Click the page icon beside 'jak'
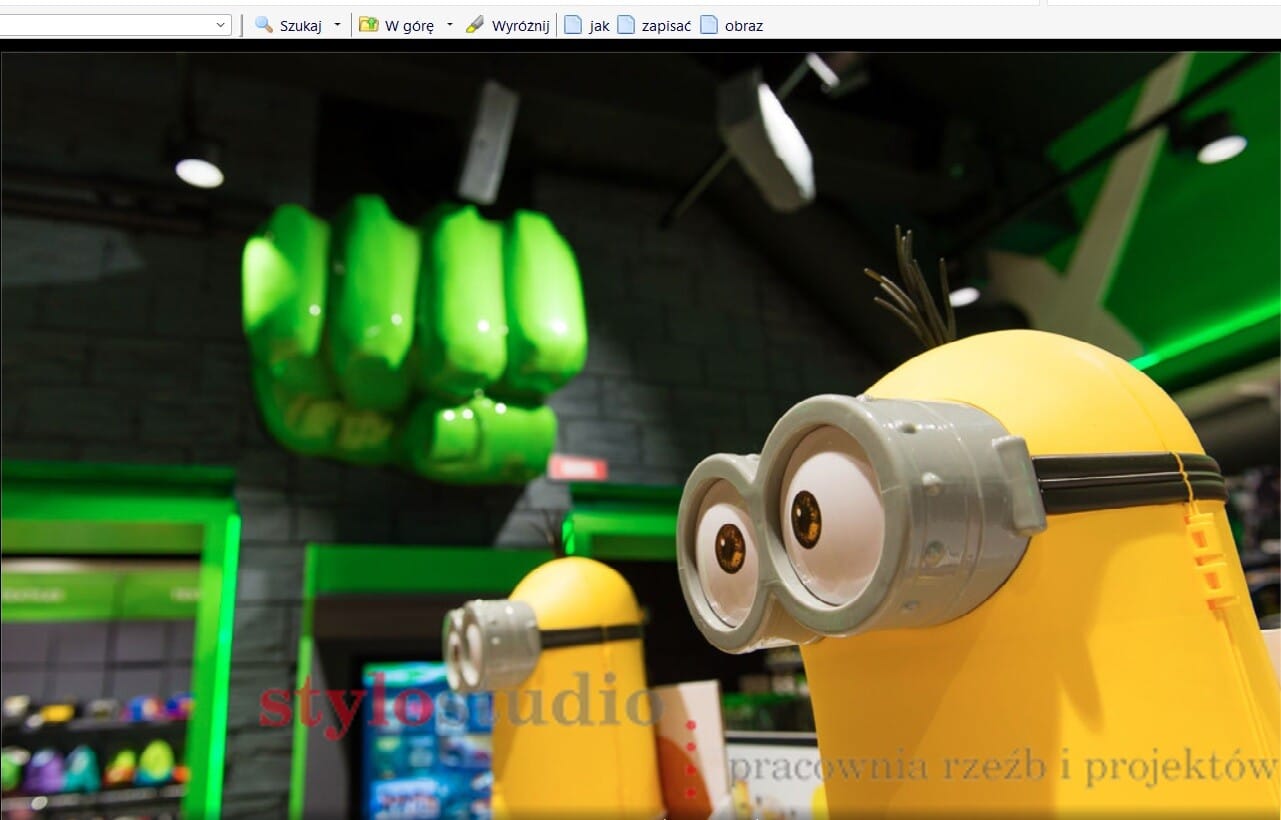 coord(573,25)
